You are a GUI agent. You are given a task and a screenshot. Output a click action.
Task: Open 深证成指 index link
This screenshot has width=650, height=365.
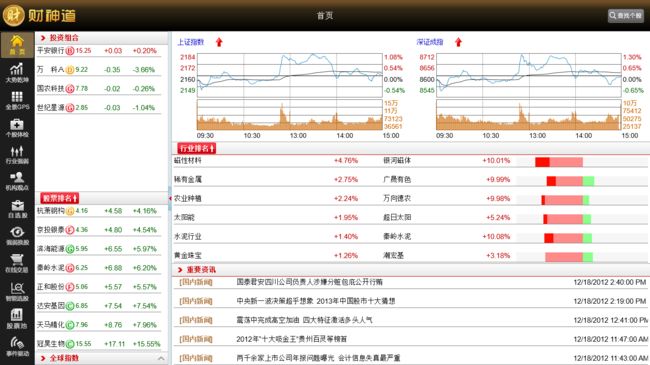point(430,42)
